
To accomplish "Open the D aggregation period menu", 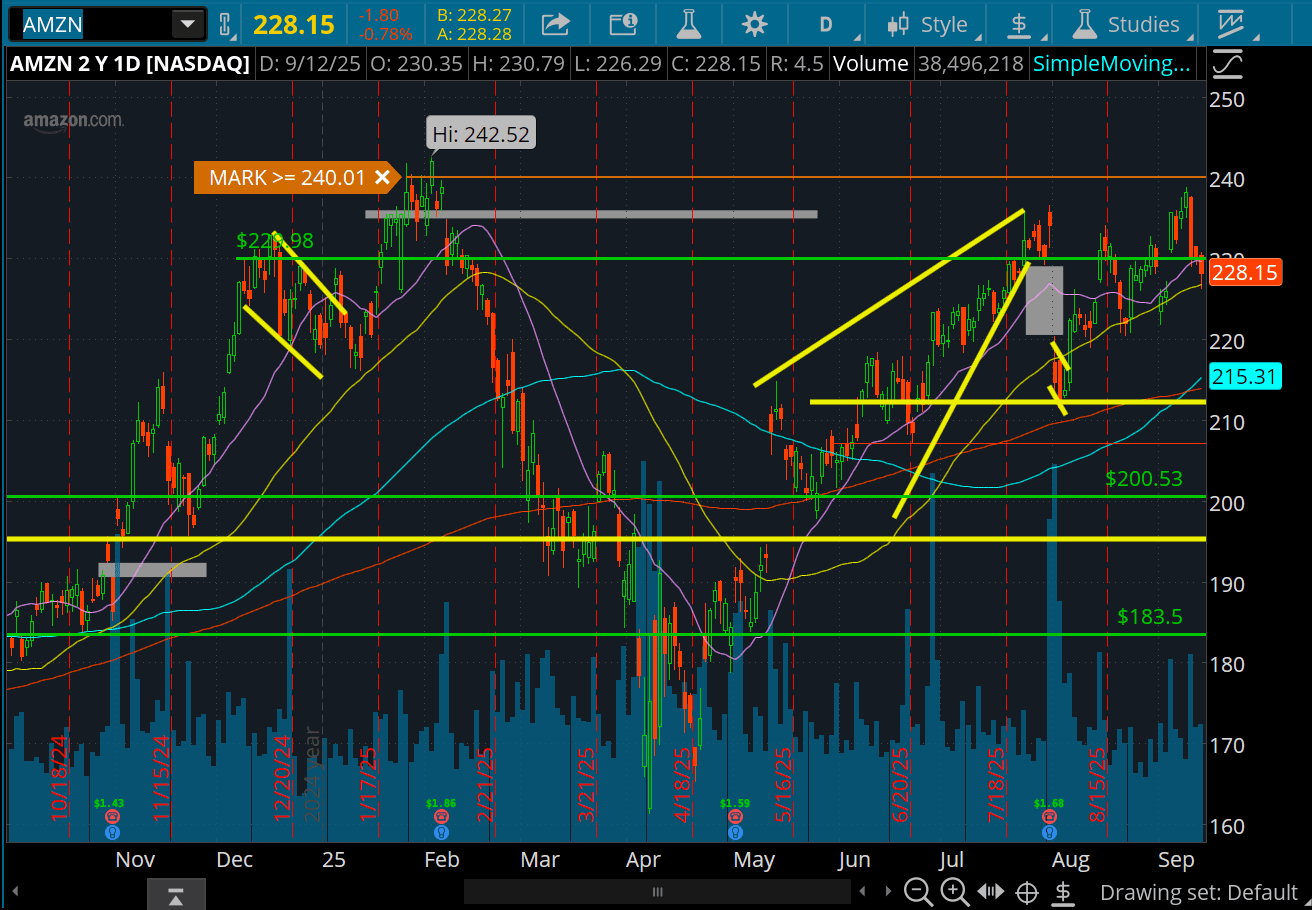I will [x=826, y=24].
